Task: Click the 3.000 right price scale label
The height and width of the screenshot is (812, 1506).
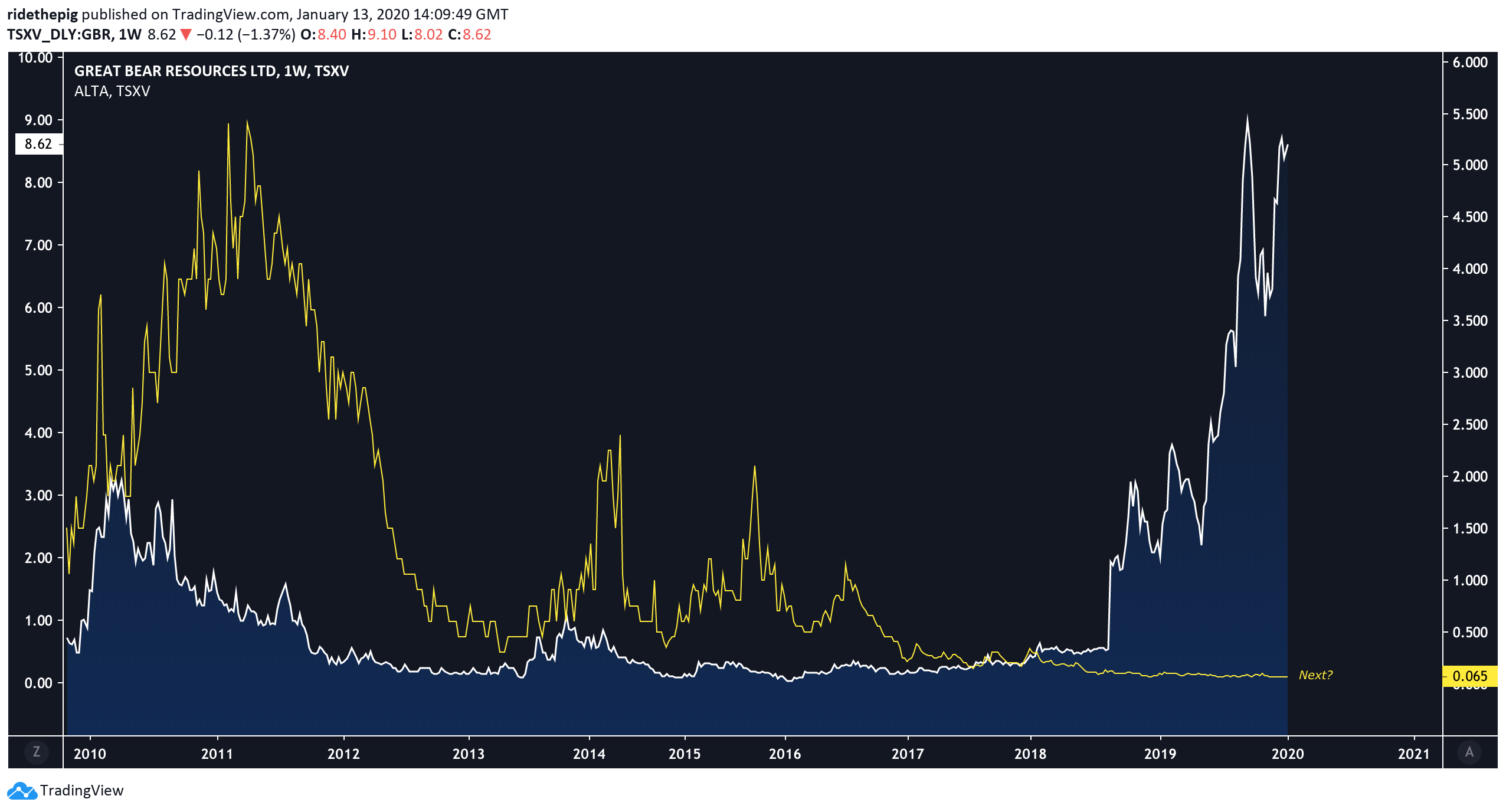Action: (1470, 372)
